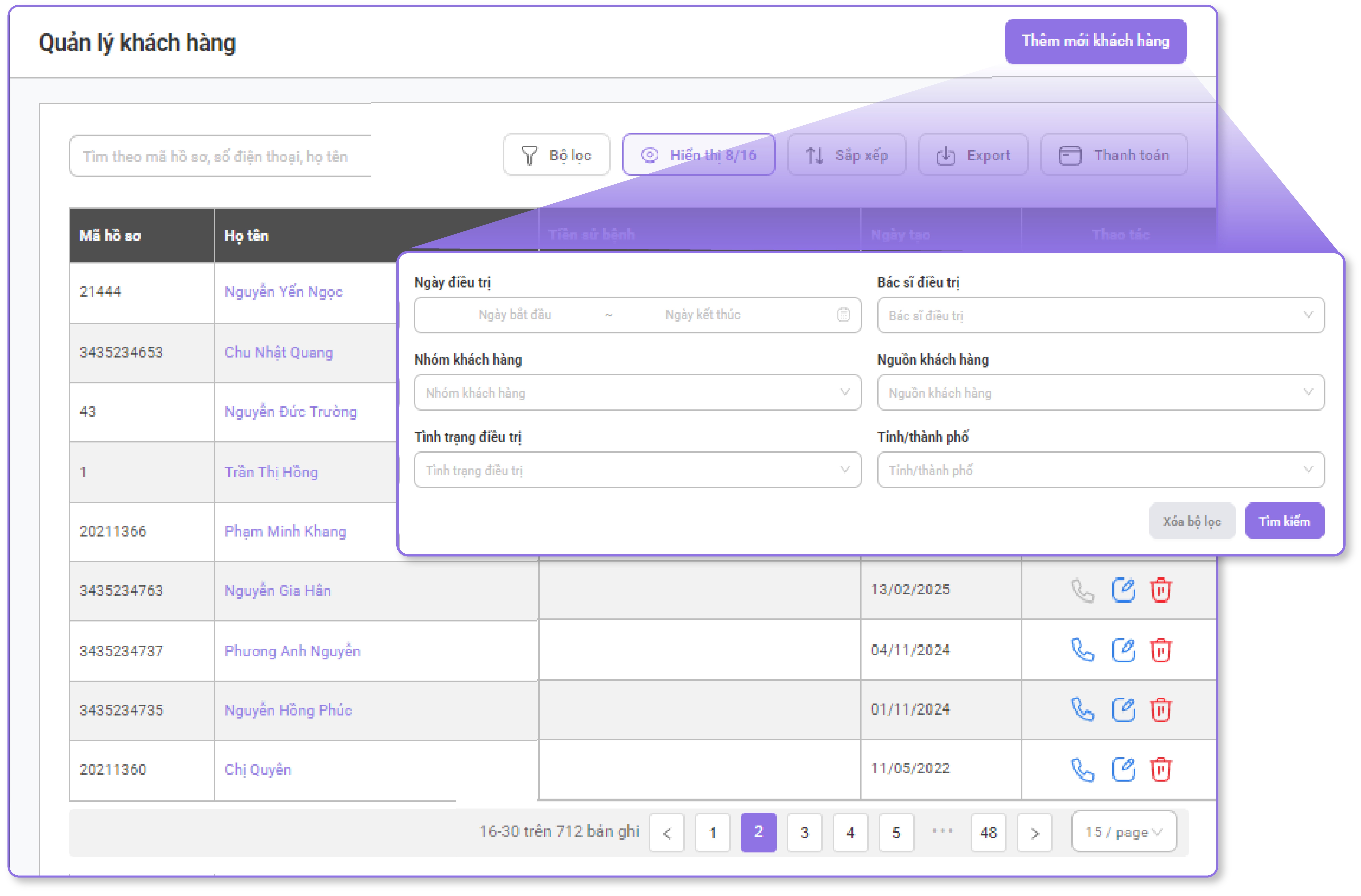
Task: Click creation date 11/05/2022
Action: (910, 768)
